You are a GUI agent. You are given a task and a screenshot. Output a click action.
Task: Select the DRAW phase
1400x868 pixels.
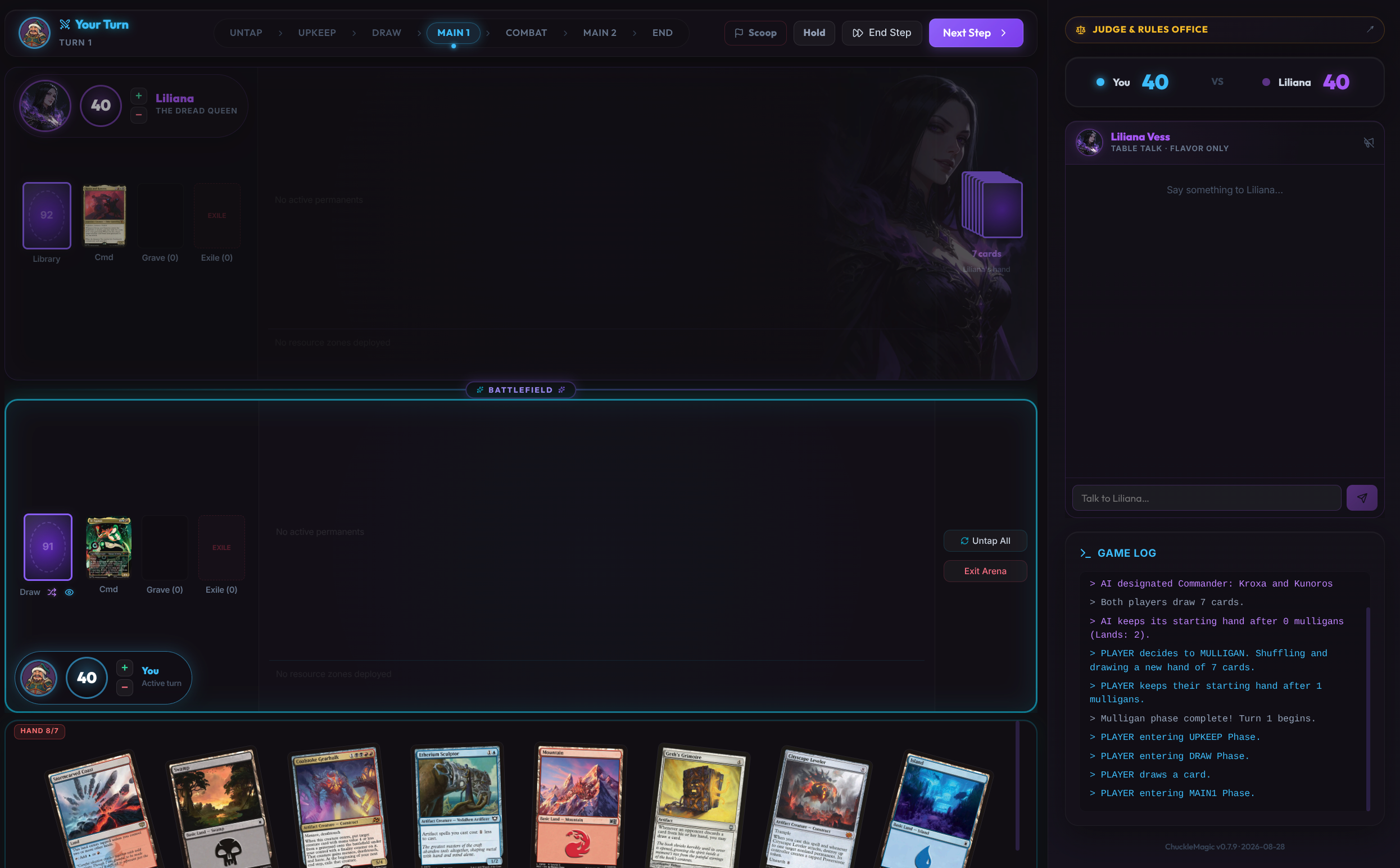coord(387,33)
